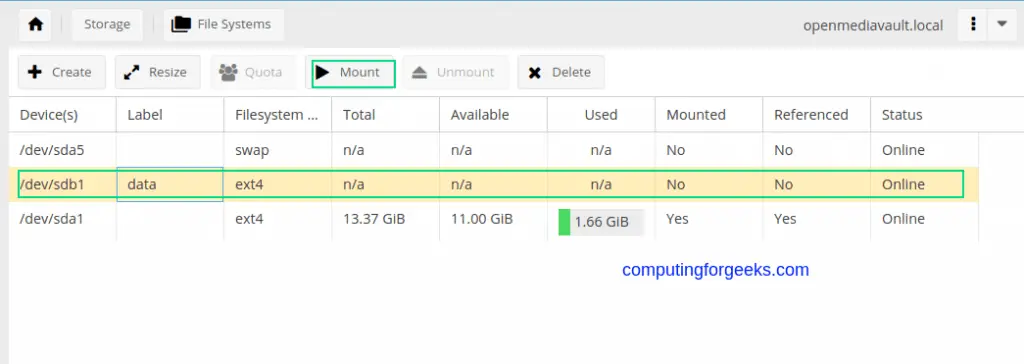Click the eject icon on Unmount
1024x364 pixels.
419,72
